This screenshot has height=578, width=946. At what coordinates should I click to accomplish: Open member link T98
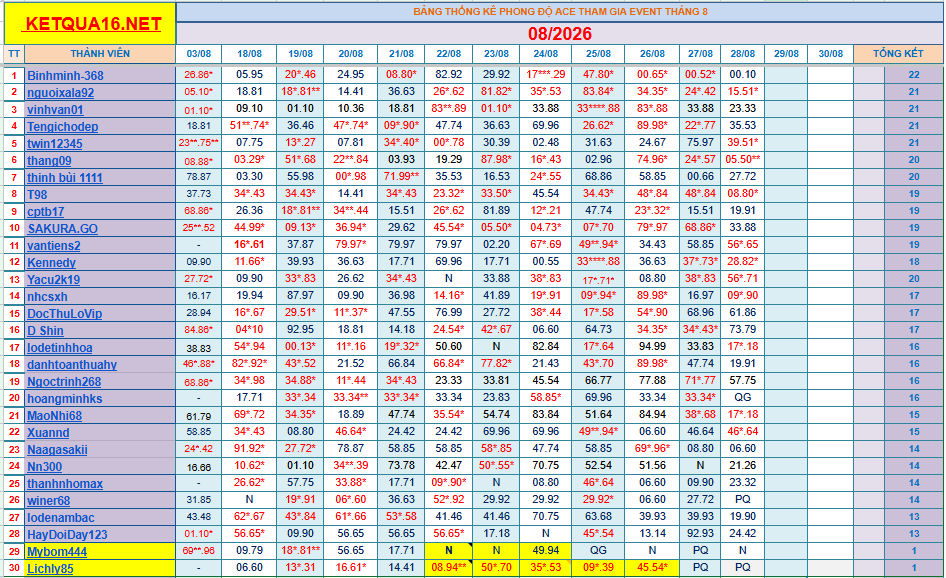[37, 194]
